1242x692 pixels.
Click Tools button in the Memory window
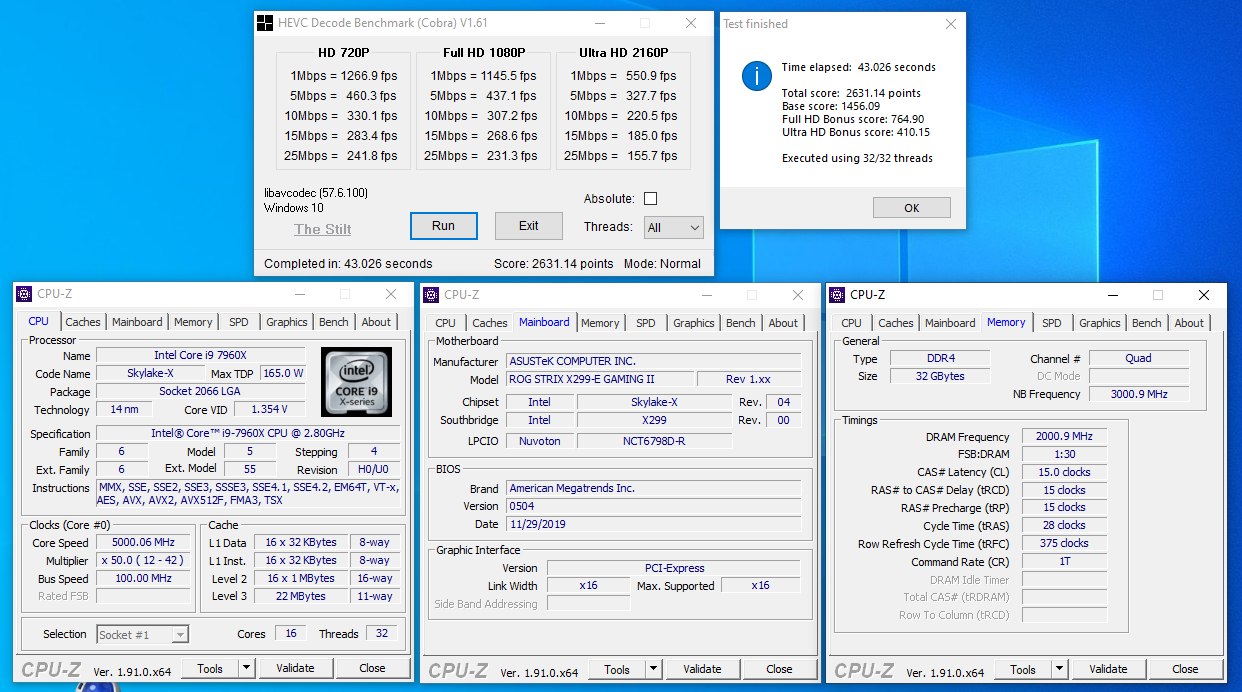coord(1023,669)
